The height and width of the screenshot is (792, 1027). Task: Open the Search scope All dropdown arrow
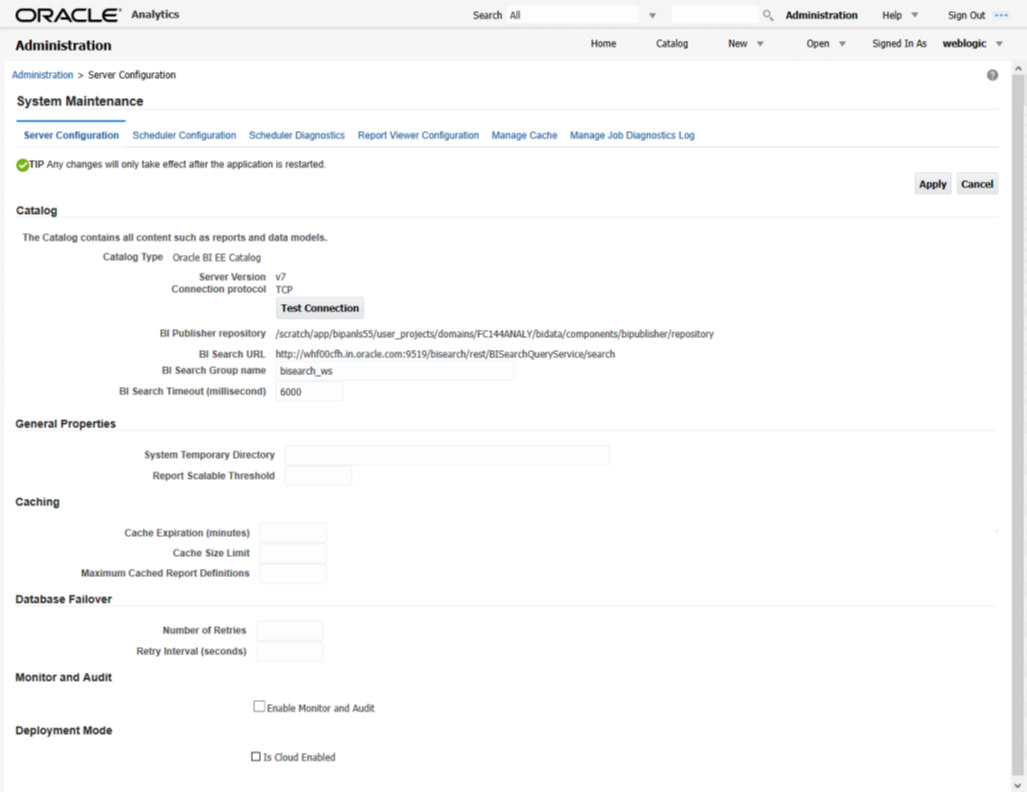(x=652, y=16)
